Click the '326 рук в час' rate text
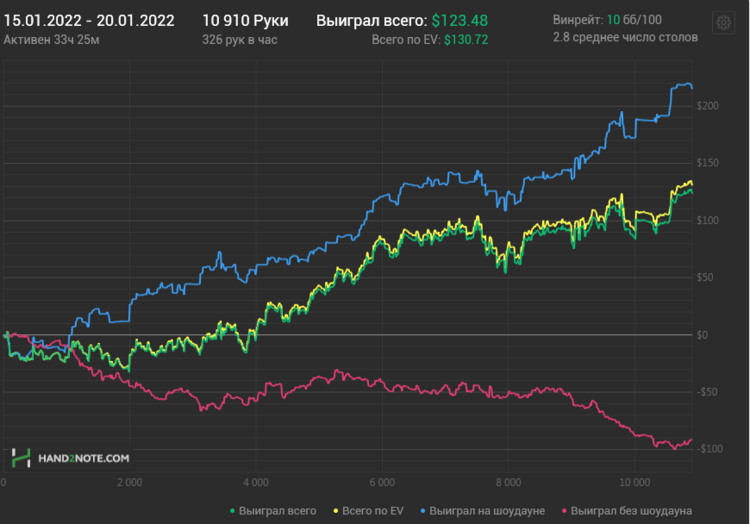This screenshot has height=524, width=750. pyautogui.click(x=240, y=40)
